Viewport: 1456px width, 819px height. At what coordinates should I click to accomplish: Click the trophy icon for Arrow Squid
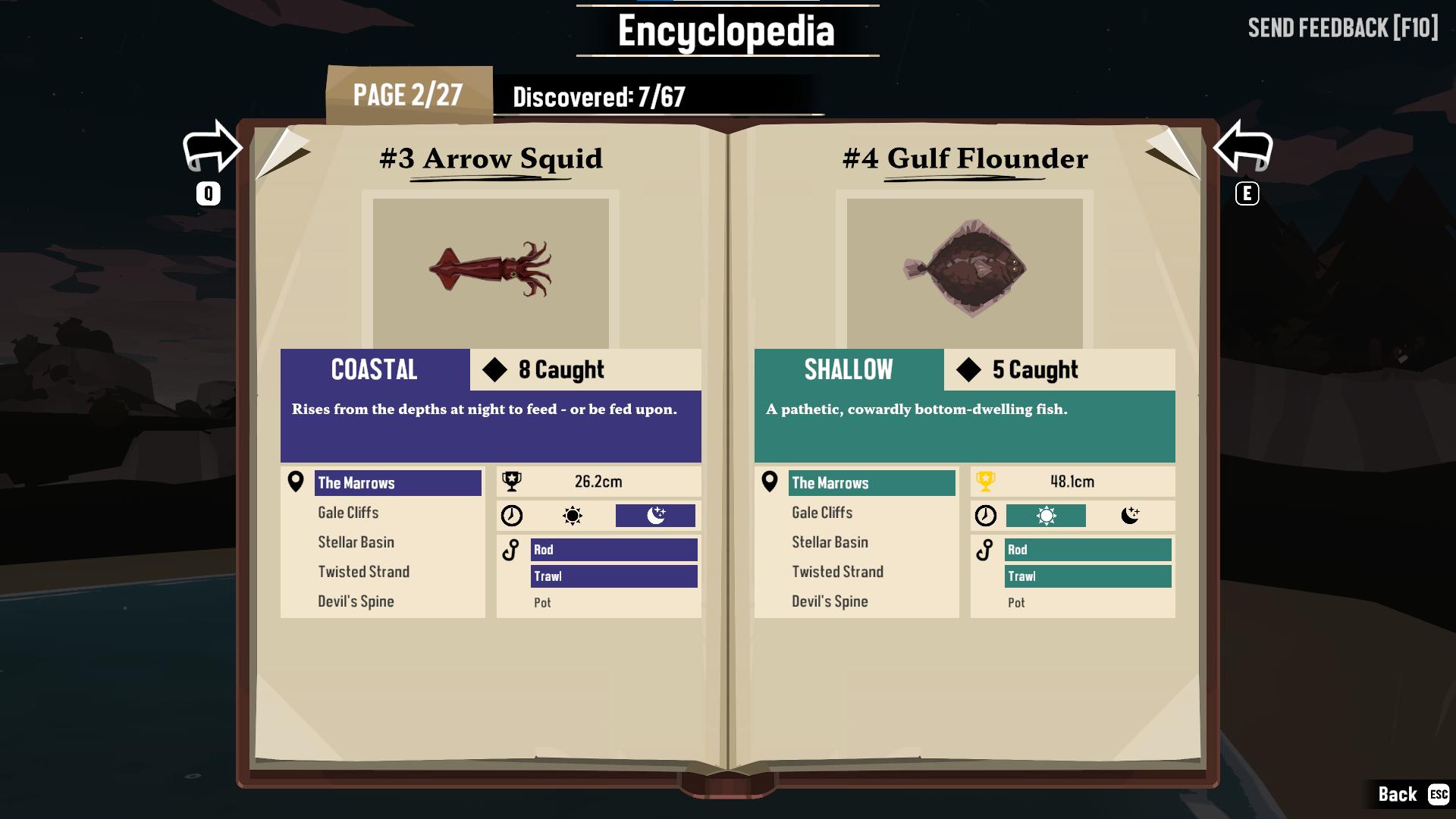click(x=512, y=481)
